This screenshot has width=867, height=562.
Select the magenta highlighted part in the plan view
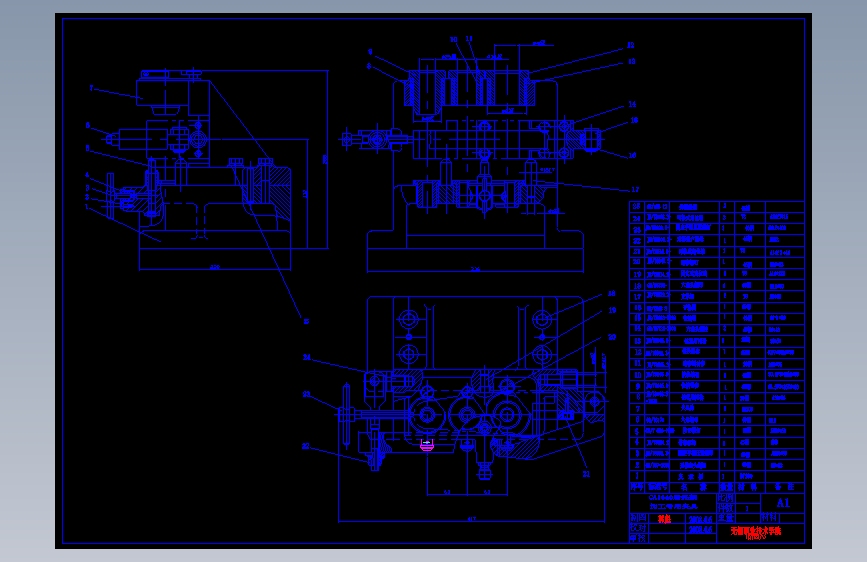[x=427, y=445]
